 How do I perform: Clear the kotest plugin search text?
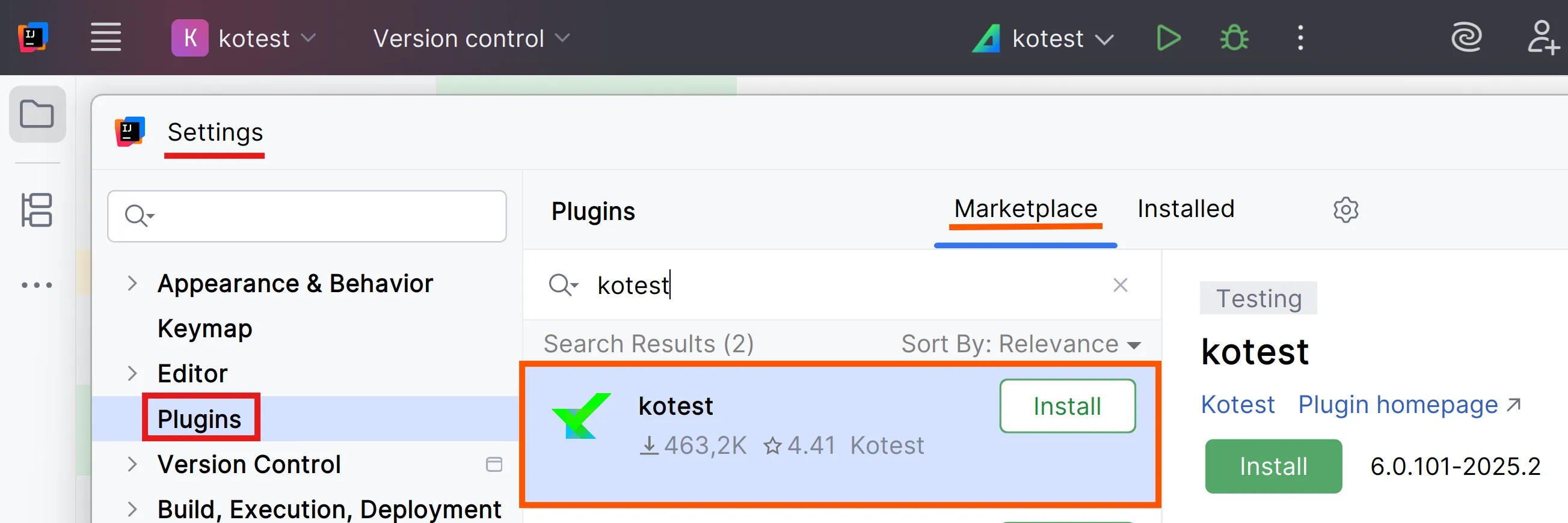tap(1120, 284)
